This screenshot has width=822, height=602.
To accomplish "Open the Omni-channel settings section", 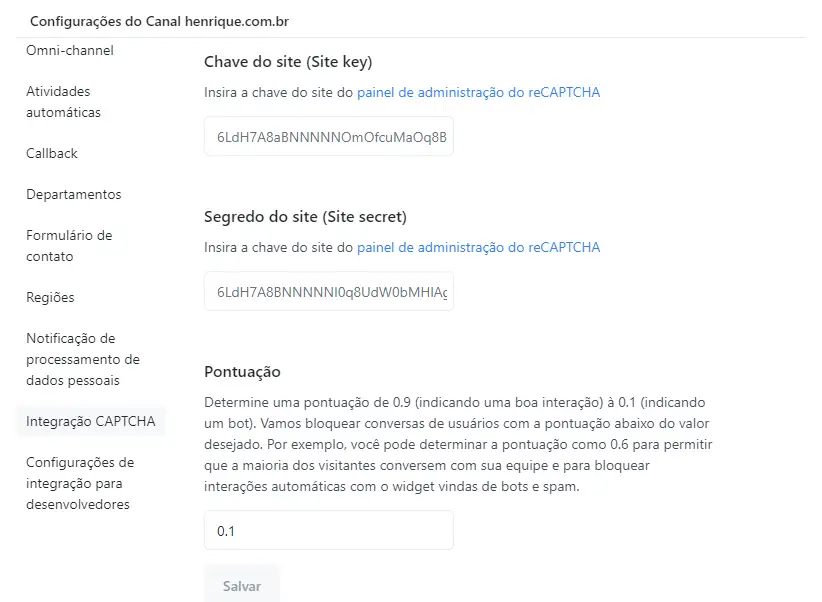I will 70,50.
